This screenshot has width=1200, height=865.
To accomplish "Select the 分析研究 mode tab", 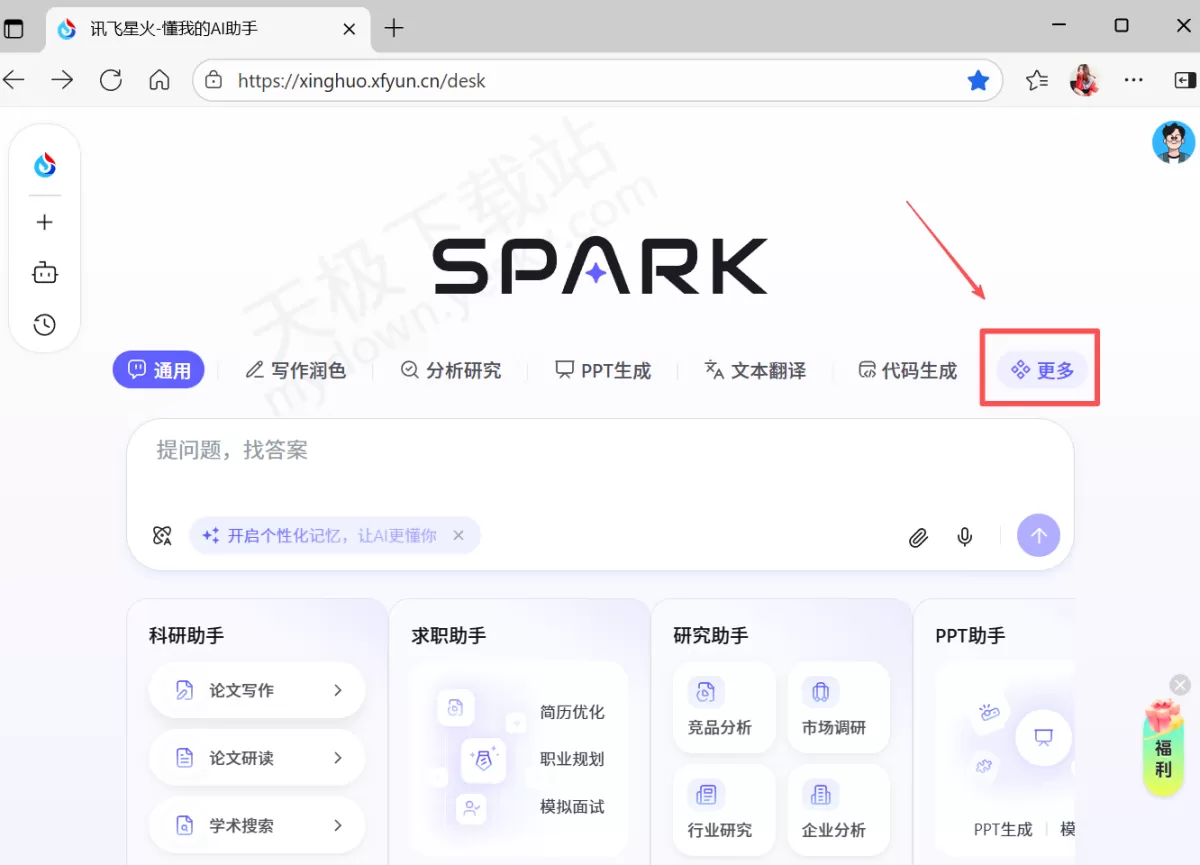I will [451, 370].
